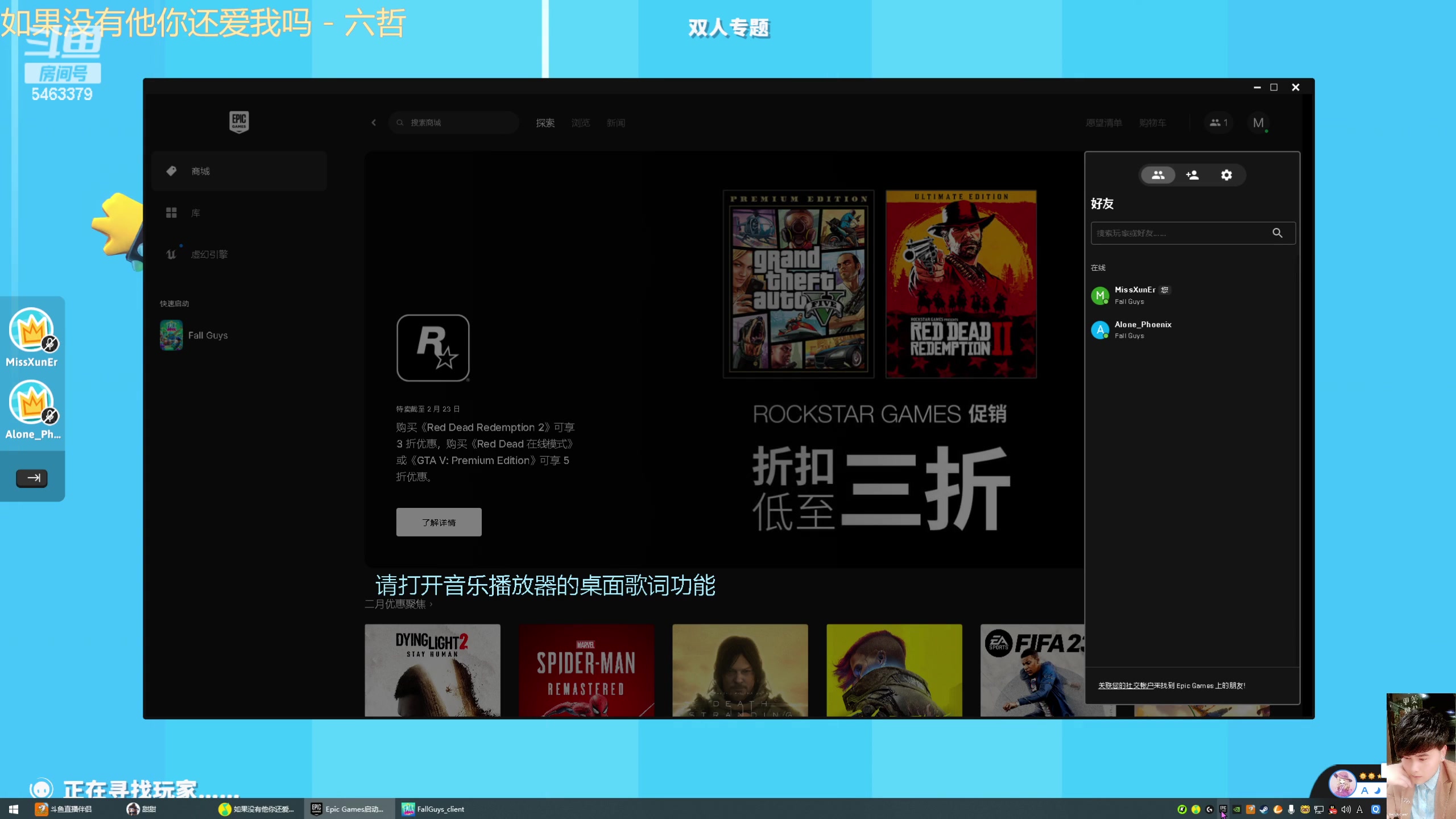Switch to the 探索 tab

pos(545,123)
